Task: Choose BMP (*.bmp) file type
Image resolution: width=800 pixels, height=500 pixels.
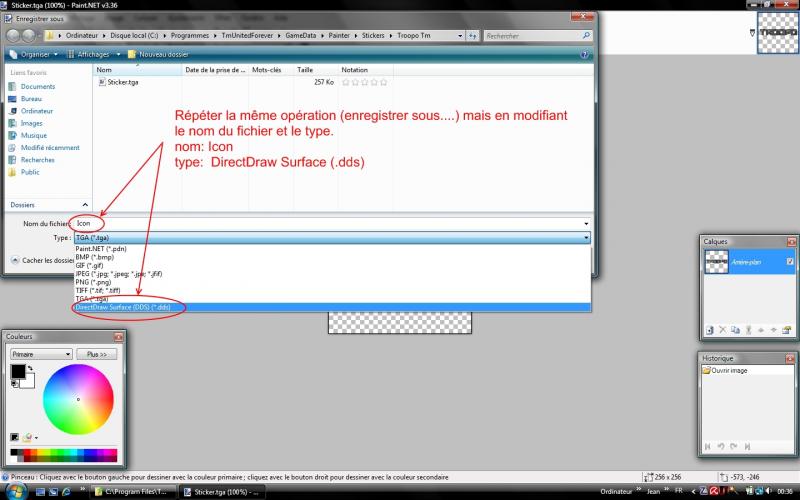Action: (332, 257)
